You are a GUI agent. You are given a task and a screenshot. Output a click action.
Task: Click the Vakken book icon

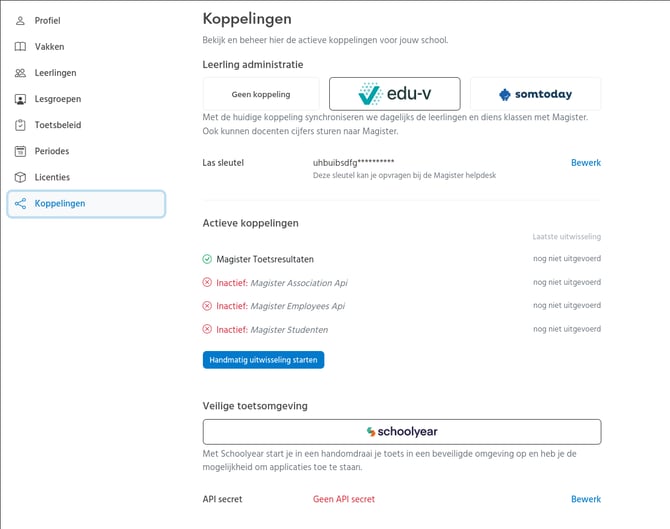tap(21, 46)
